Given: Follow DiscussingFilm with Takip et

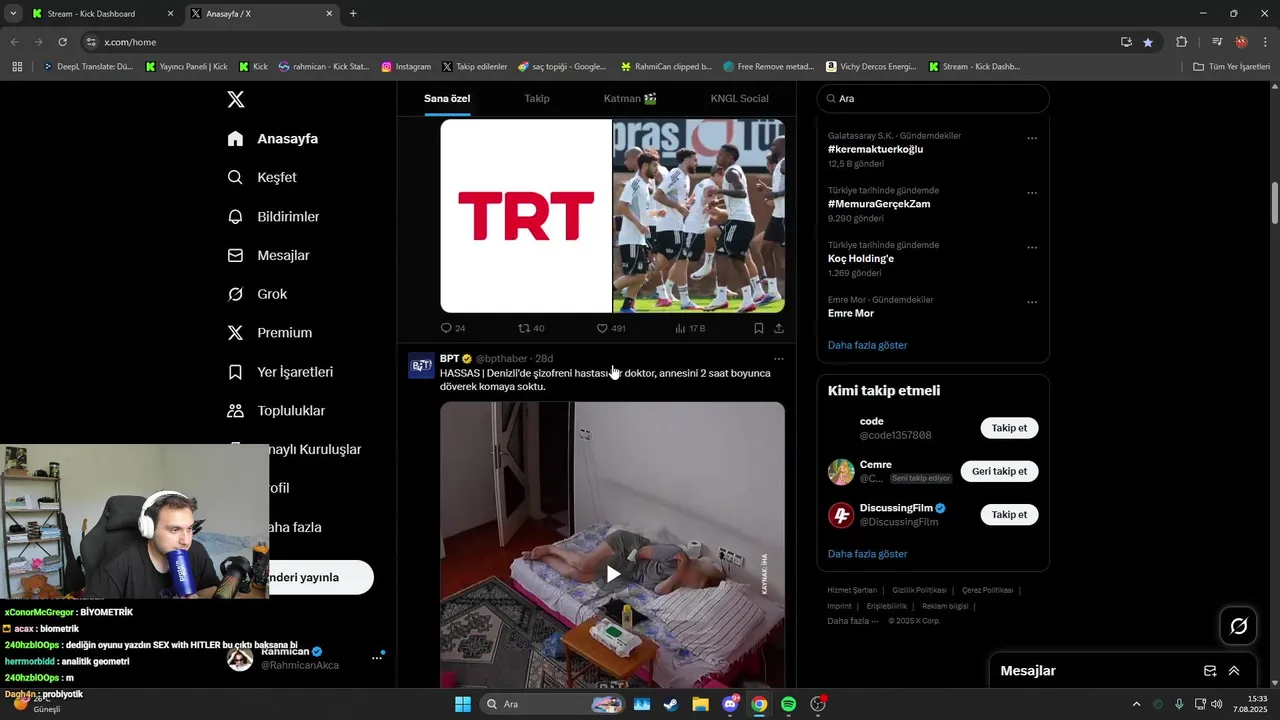Looking at the screenshot, I should pos(1009,514).
